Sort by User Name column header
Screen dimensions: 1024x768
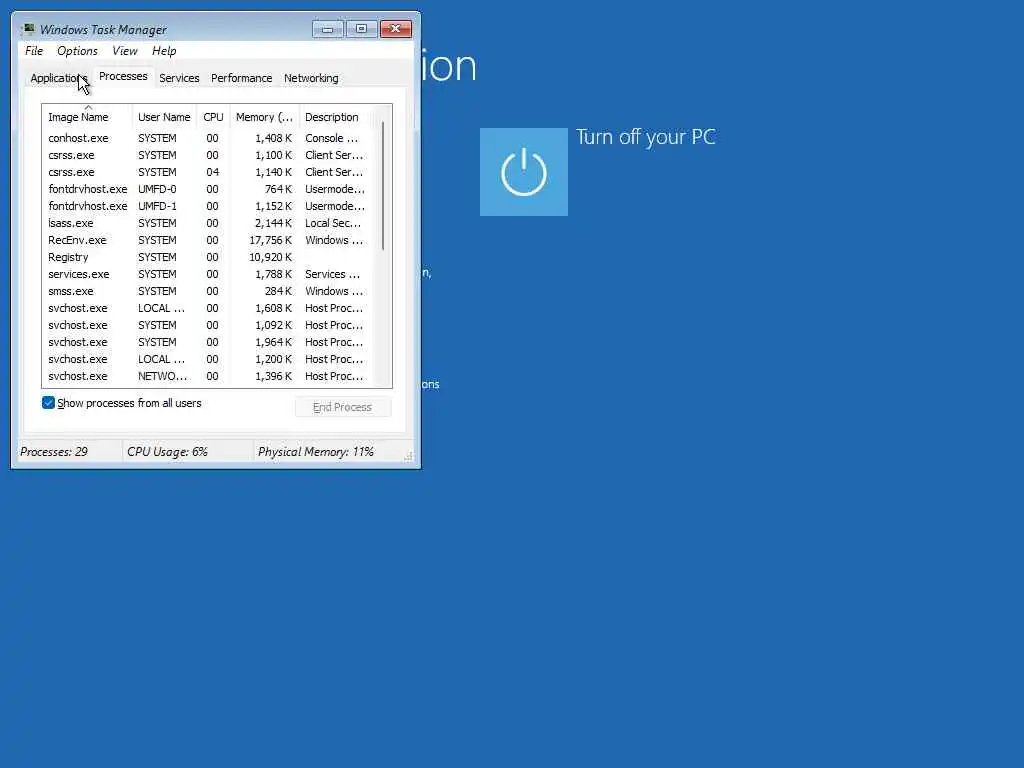pyautogui.click(x=164, y=117)
